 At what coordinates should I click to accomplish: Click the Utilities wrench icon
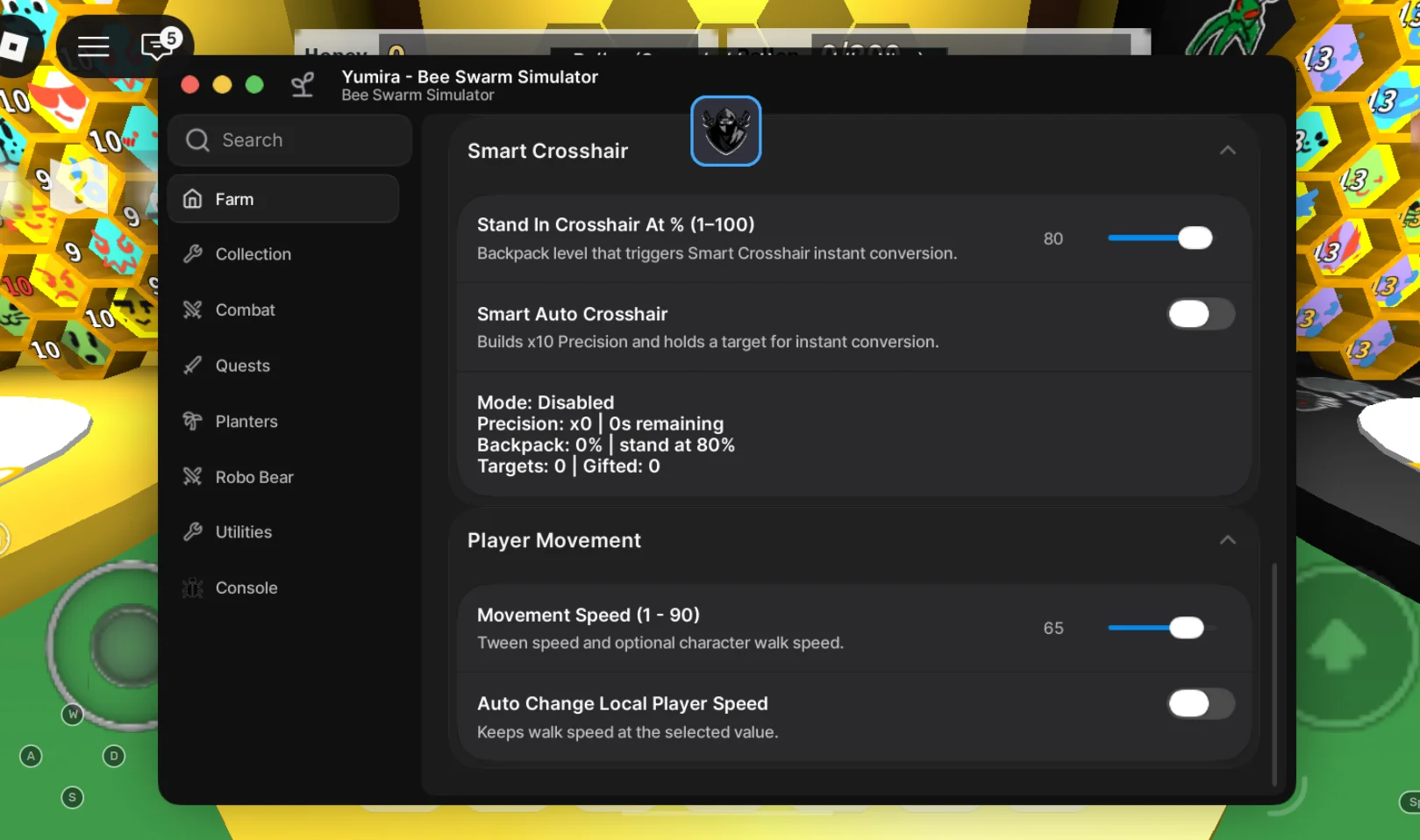pos(192,532)
